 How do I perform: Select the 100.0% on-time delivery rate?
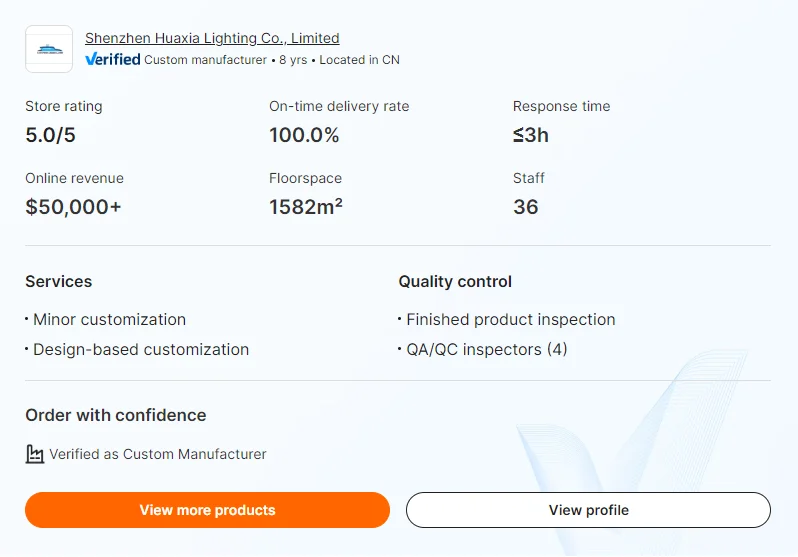click(x=304, y=135)
